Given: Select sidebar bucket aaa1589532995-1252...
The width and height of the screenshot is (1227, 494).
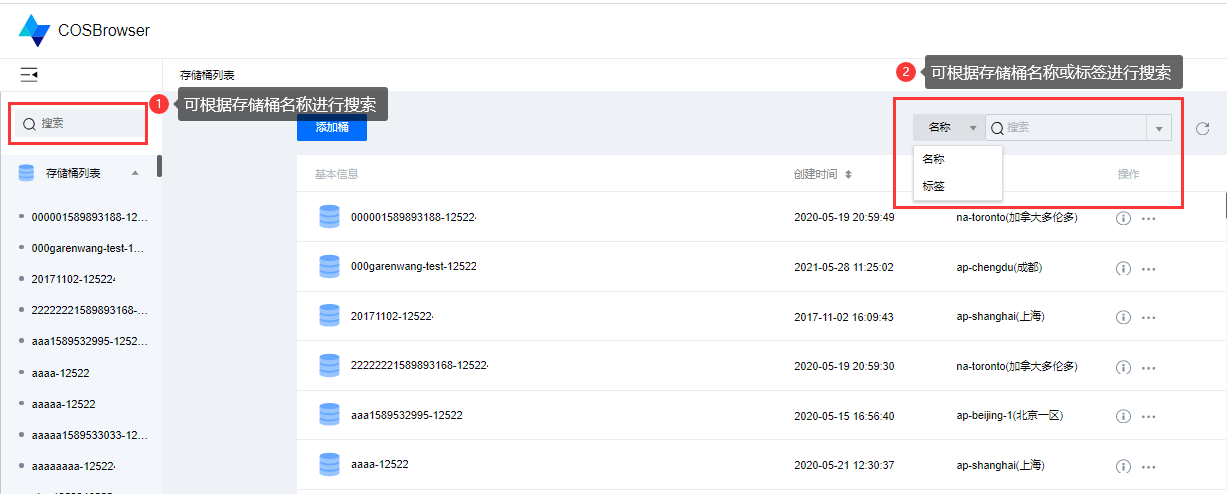Looking at the screenshot, I should tap(90, 342).
